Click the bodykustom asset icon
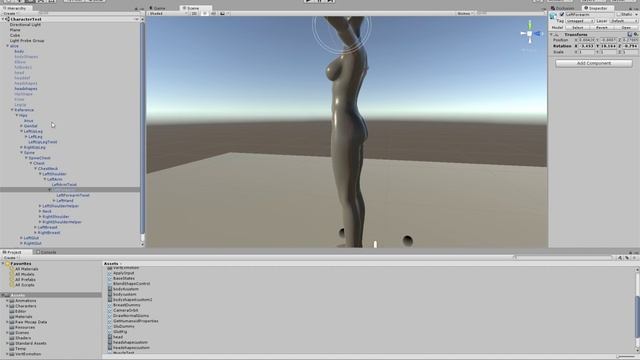Screen dimensions: 640x360 tap(109, 289)
